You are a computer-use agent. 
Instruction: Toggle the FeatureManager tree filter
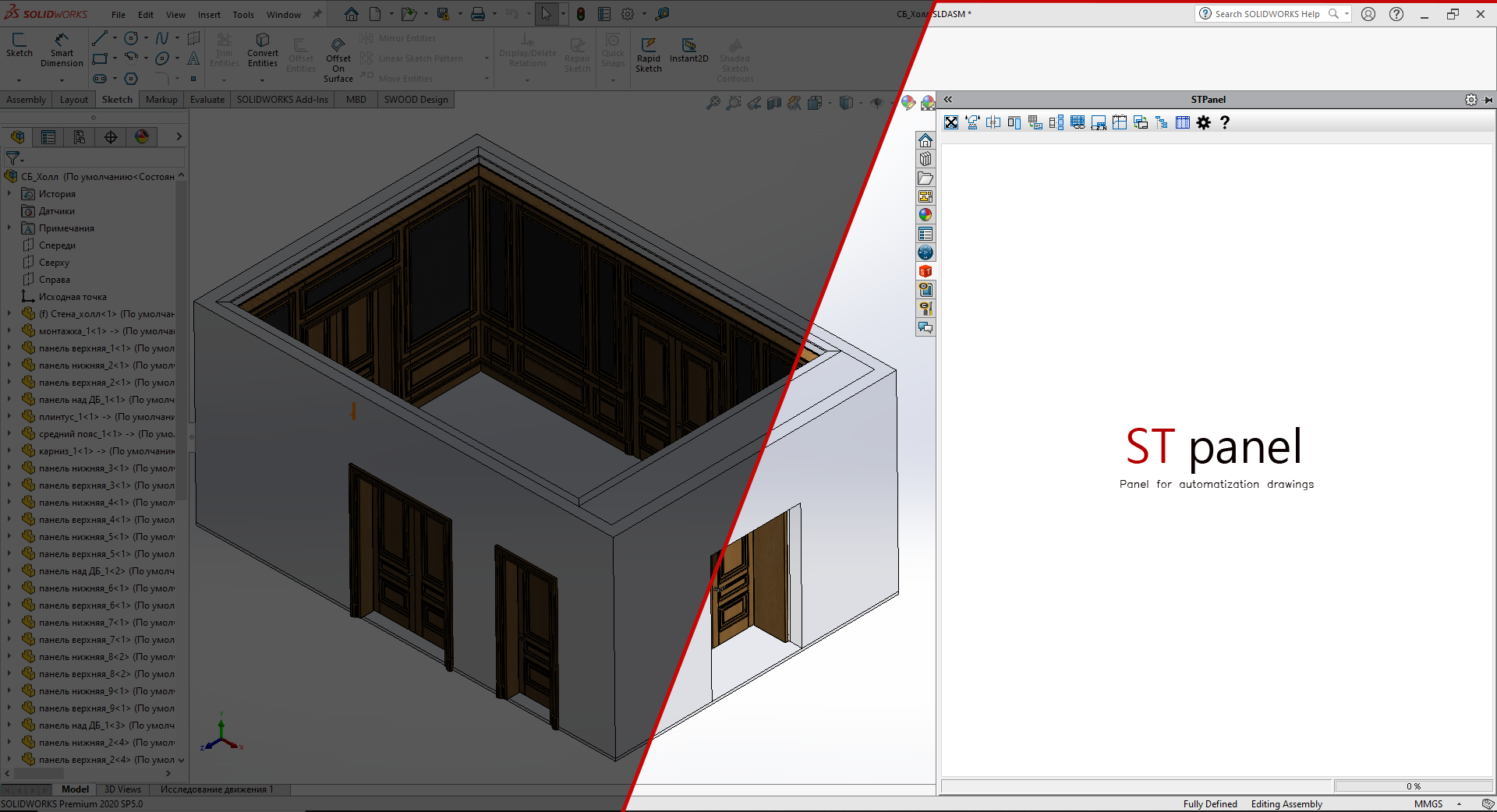tap(14, 158)
